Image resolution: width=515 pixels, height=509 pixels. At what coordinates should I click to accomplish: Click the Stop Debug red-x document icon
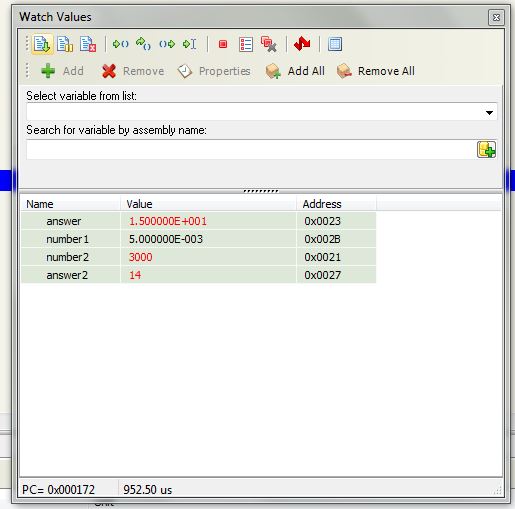coord(88,44)
